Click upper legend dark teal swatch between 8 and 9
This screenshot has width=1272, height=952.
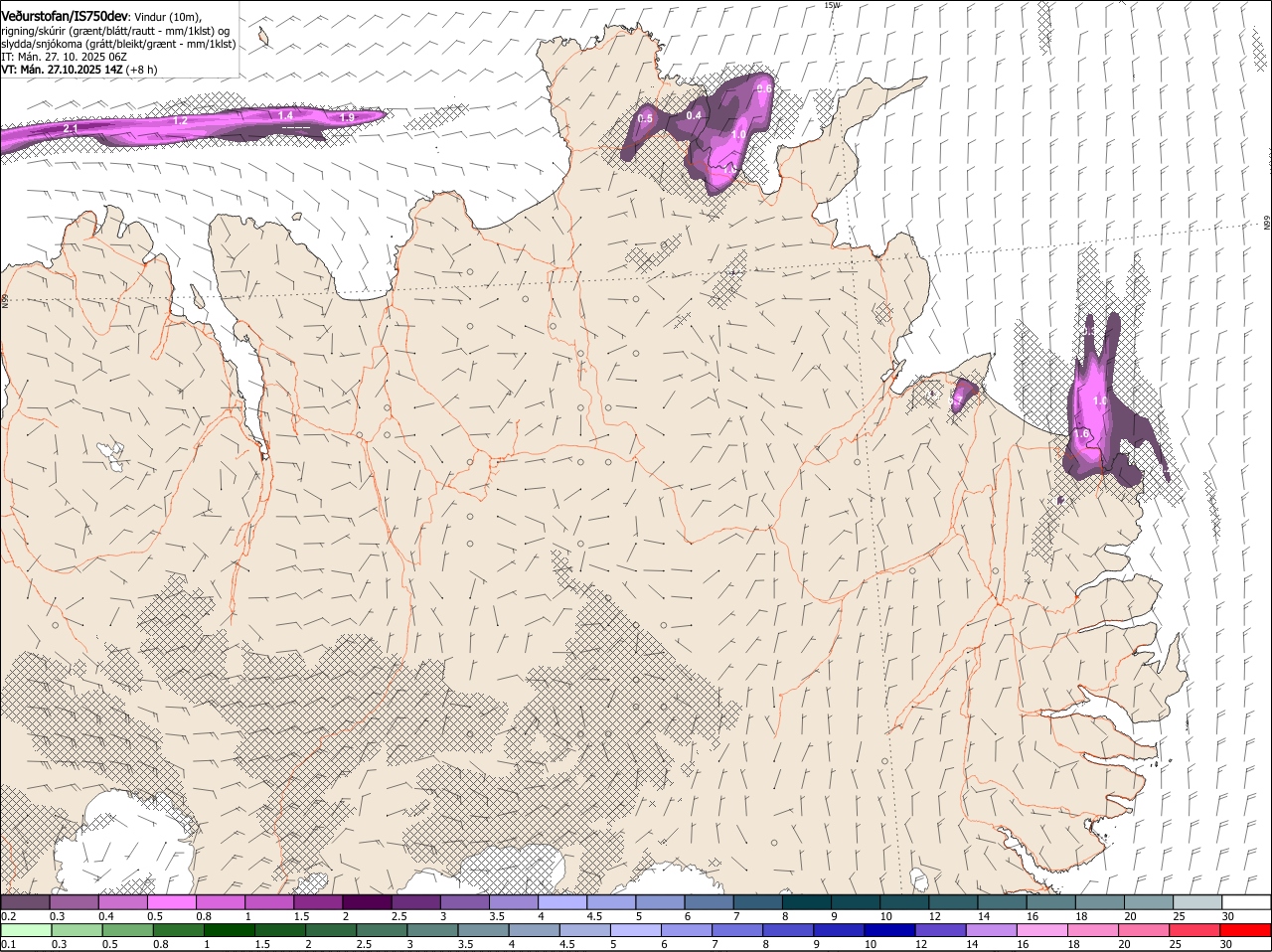pos(807,901)
